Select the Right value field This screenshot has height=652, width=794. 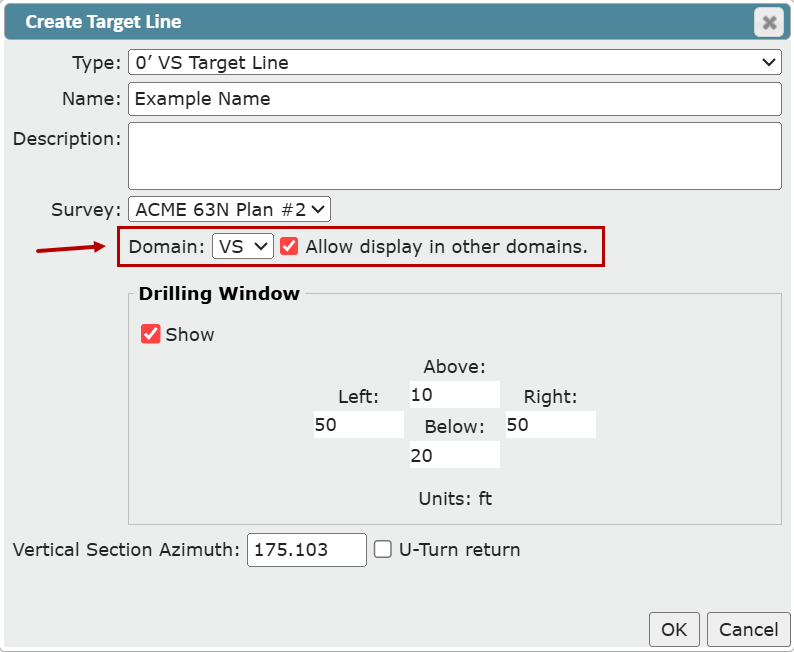[550, 424]
